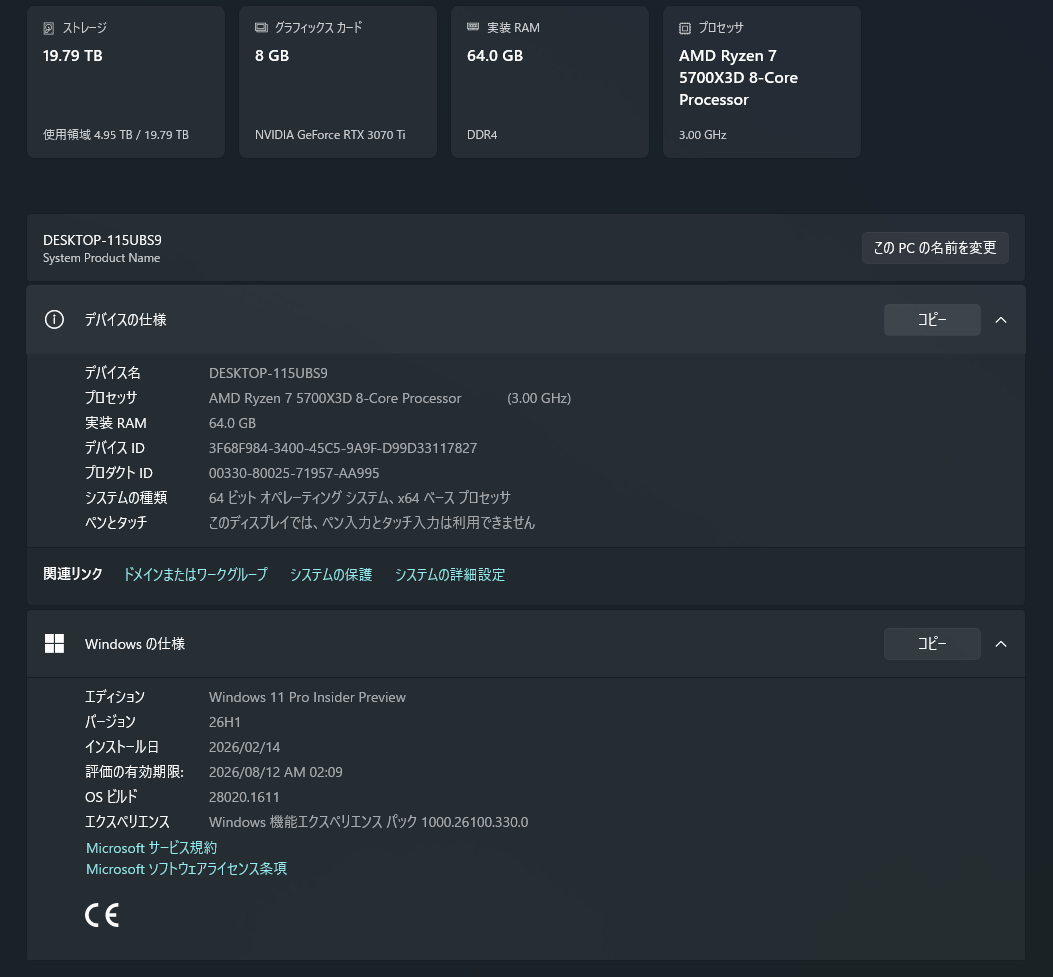Select the 64 ビット オペレーティング システム text

[359, 498]
